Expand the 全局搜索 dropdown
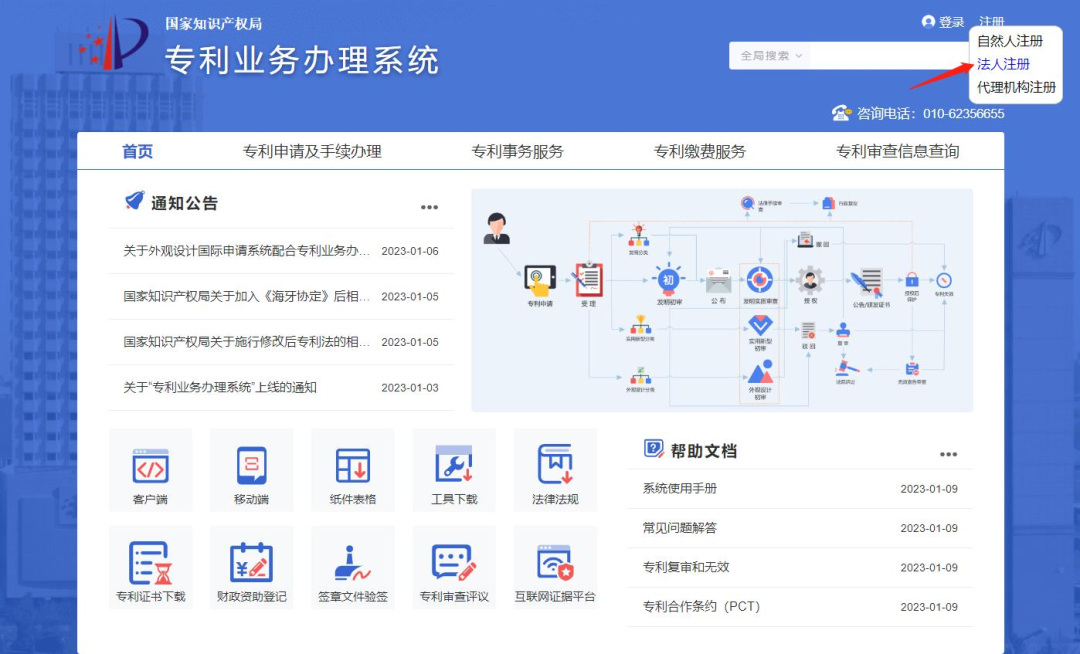 pyautogui.click(x=771, y=56)
